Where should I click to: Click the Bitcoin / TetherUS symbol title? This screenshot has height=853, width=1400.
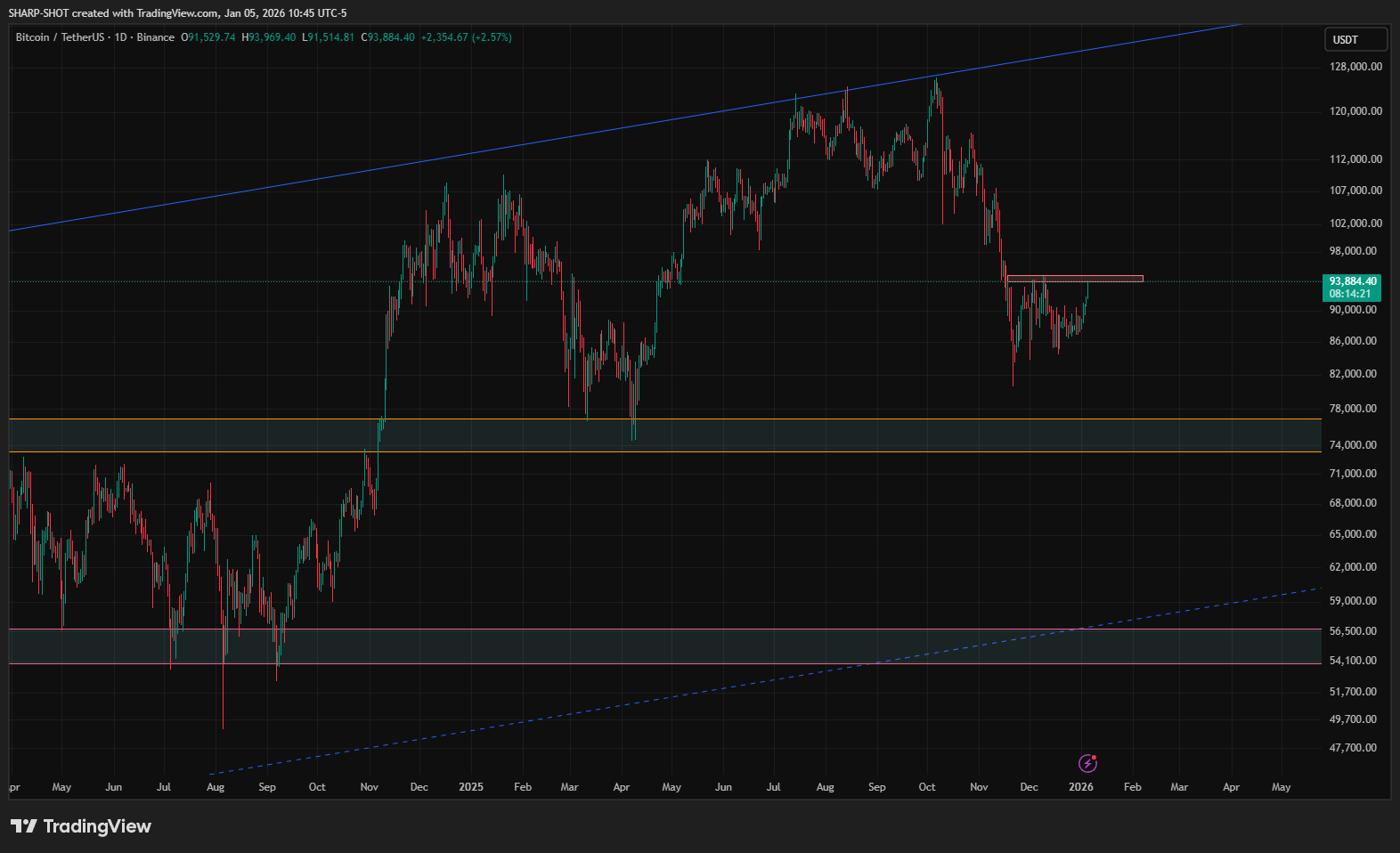60,37
